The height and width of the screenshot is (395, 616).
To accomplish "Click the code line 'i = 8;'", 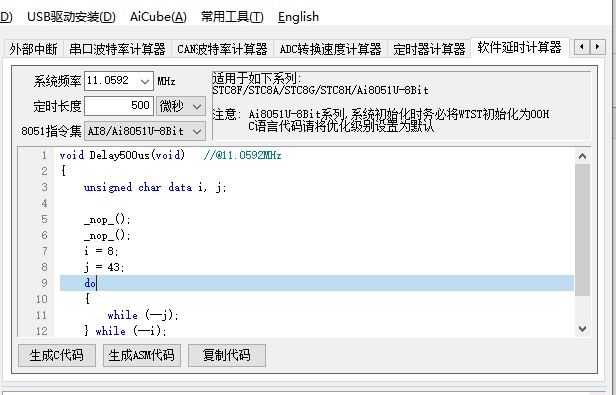I will tap(101, 251).
